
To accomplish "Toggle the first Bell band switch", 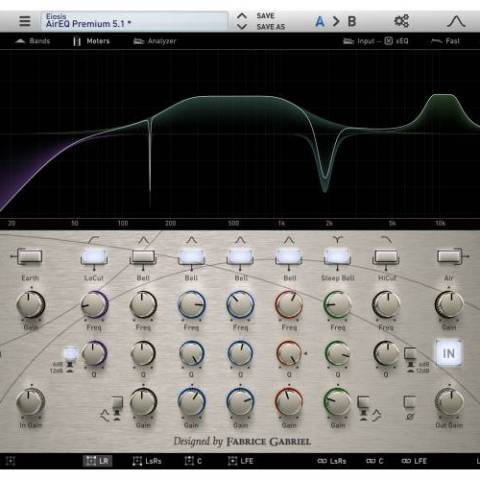I will pos(143,256).
